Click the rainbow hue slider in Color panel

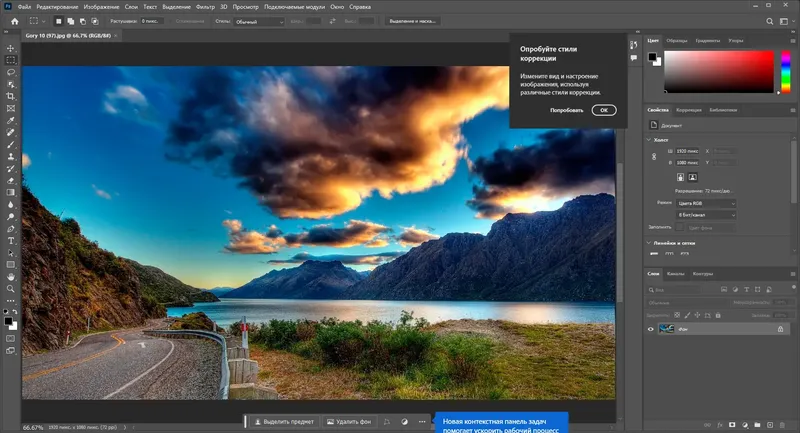click(785, 70)
